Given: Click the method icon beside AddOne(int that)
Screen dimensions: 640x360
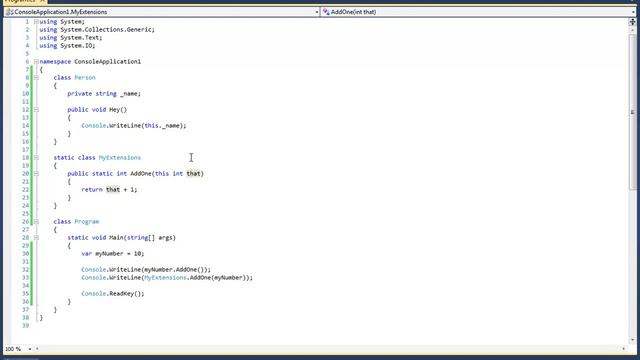Looking at the screenshot, I should pos(326,12).
